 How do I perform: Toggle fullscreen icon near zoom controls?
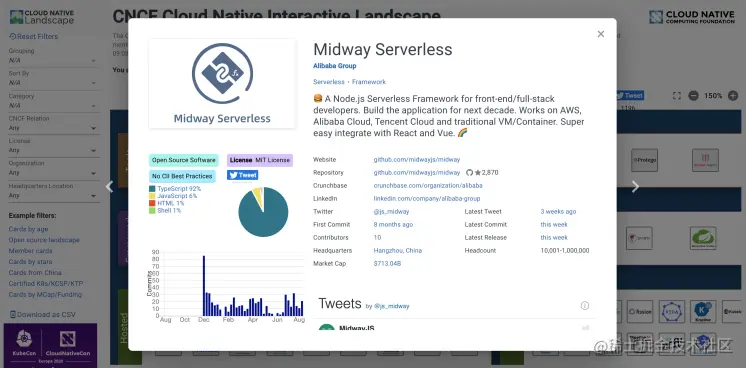point(677,96)
